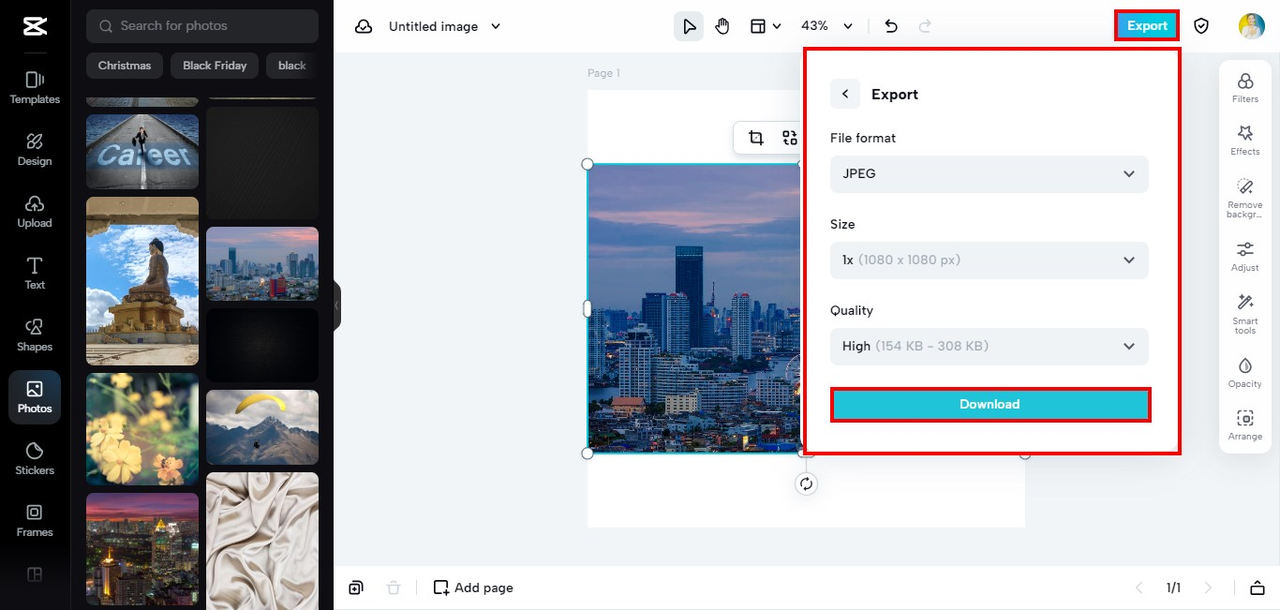Viewport: 1280px width, 610px height.
Task: Select the Photos sidebar tab
Action: (34, 397)
